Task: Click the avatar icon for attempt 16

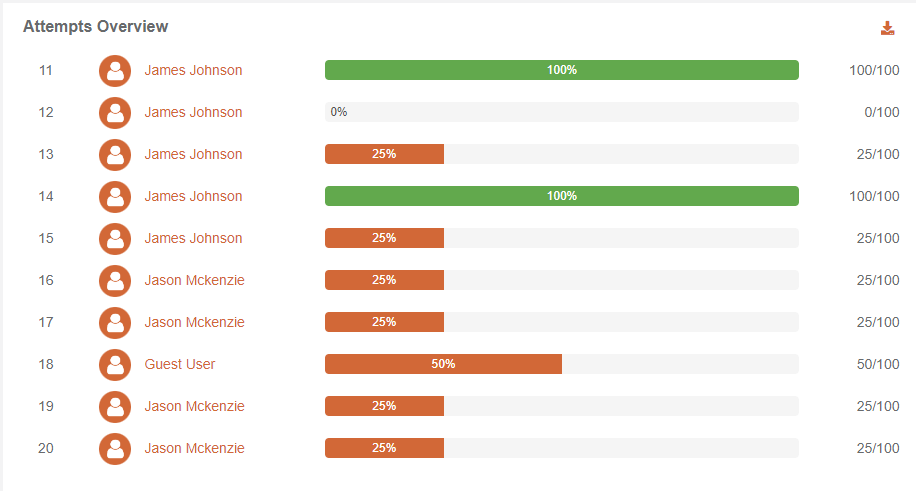Action: tap(115, 281)
